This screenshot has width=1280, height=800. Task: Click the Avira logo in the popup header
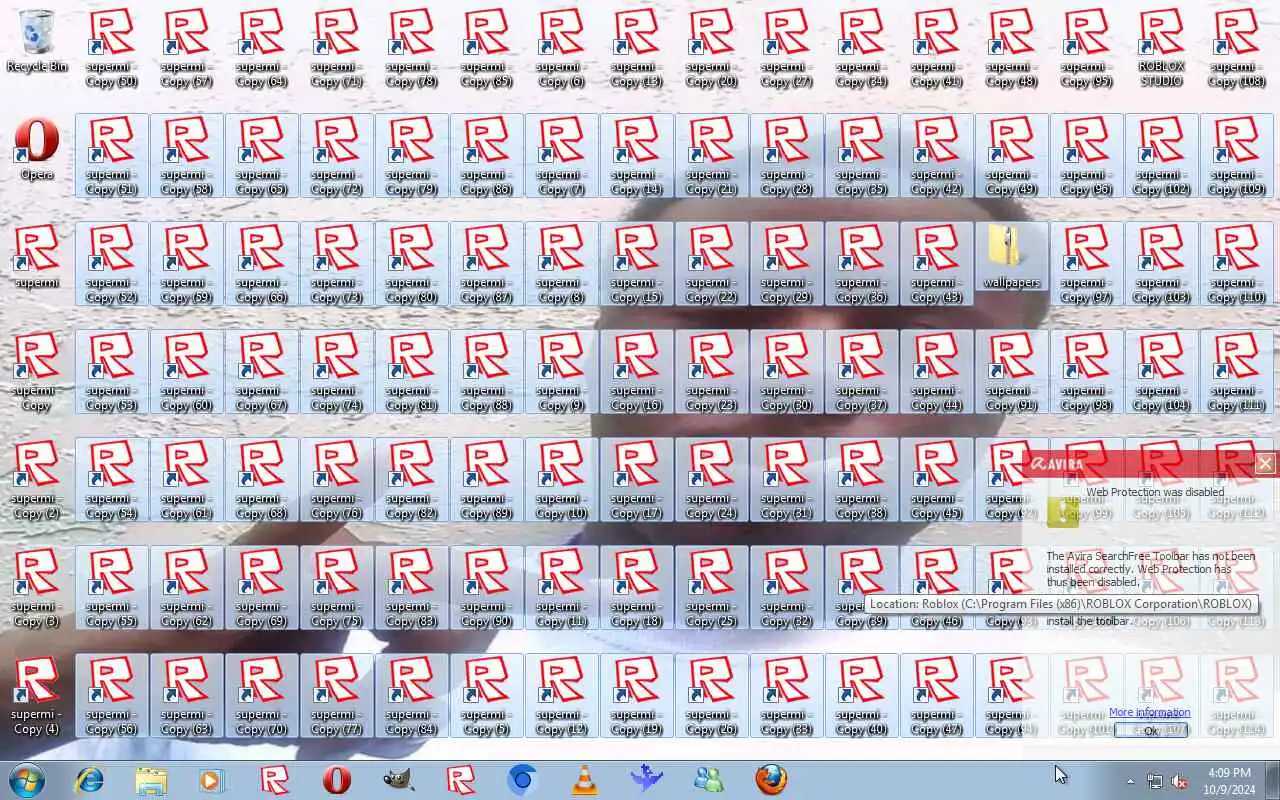pyautogui.click(x=1056, y=464)
